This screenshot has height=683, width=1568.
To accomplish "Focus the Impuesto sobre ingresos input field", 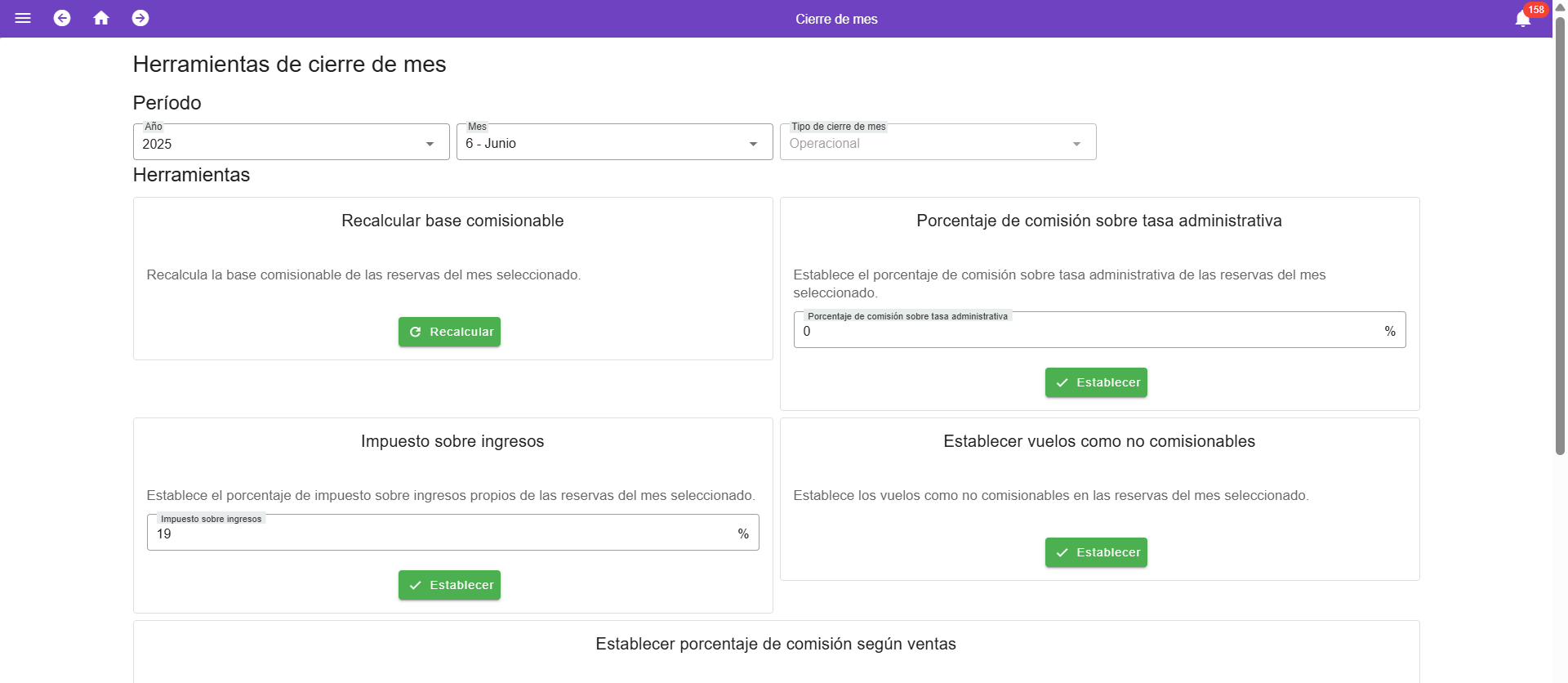I will tap(441, 533).
